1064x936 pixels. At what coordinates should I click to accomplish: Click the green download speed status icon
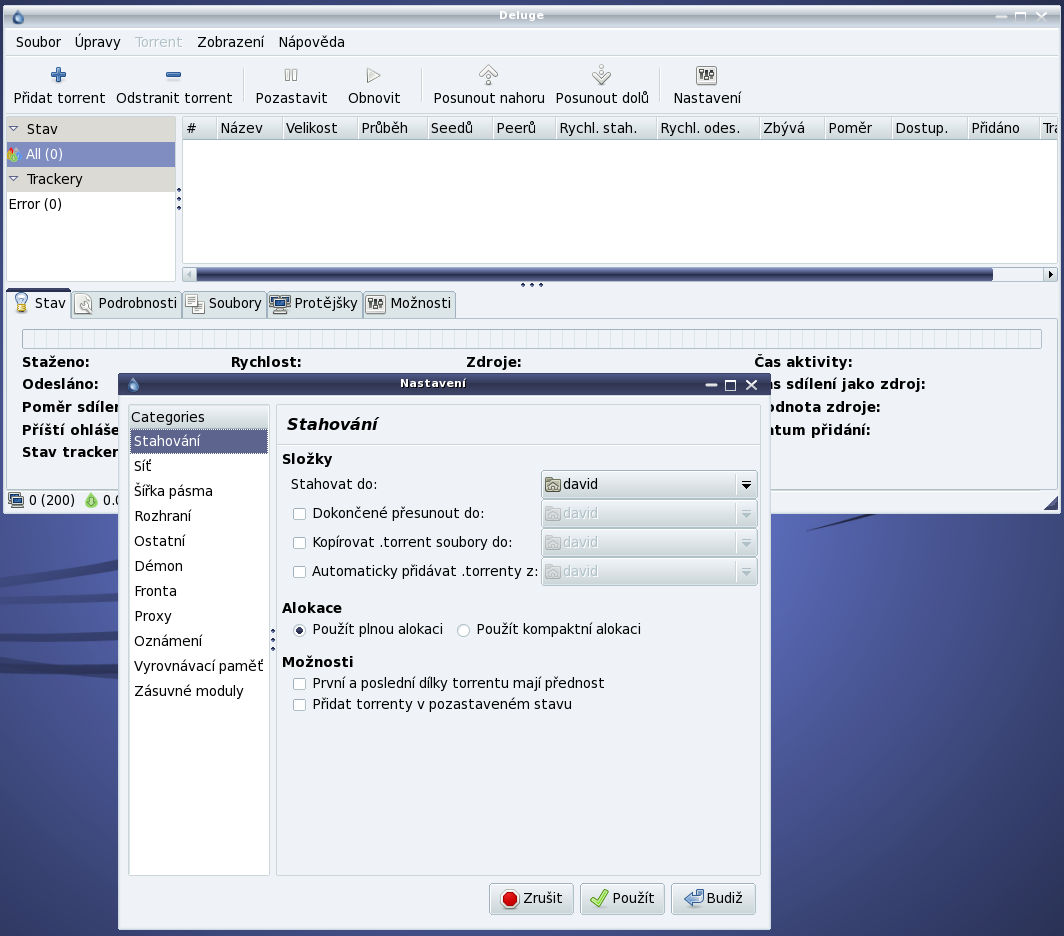point(91,501)
